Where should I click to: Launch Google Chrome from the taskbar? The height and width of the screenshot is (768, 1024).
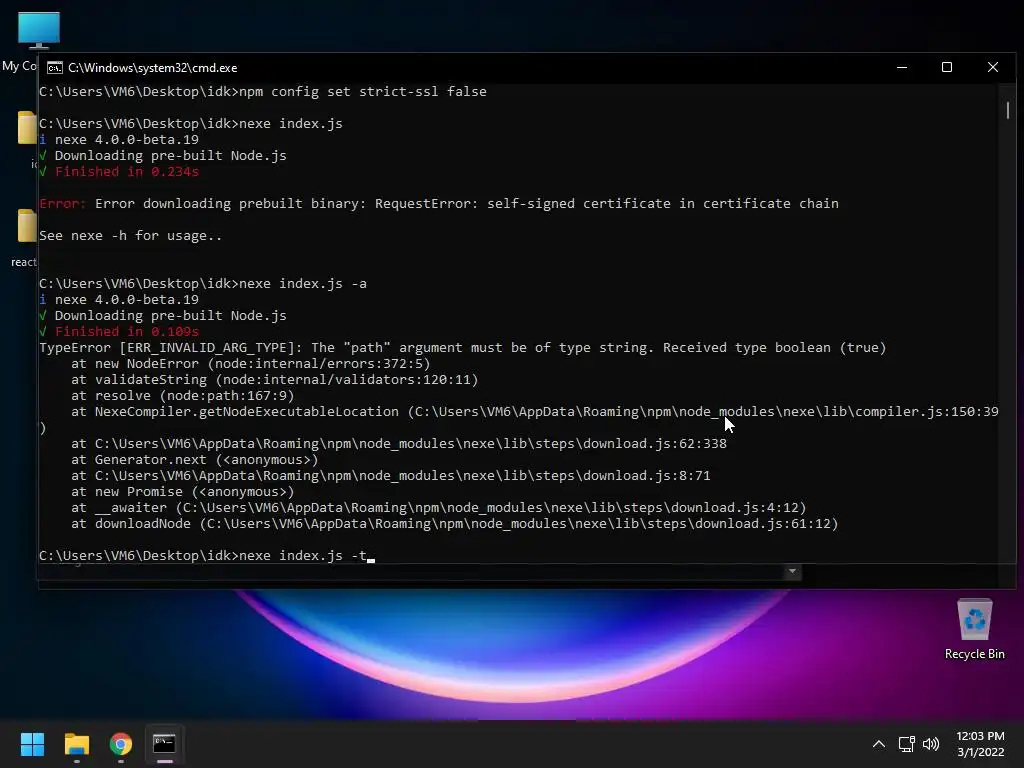click(121, 744)
